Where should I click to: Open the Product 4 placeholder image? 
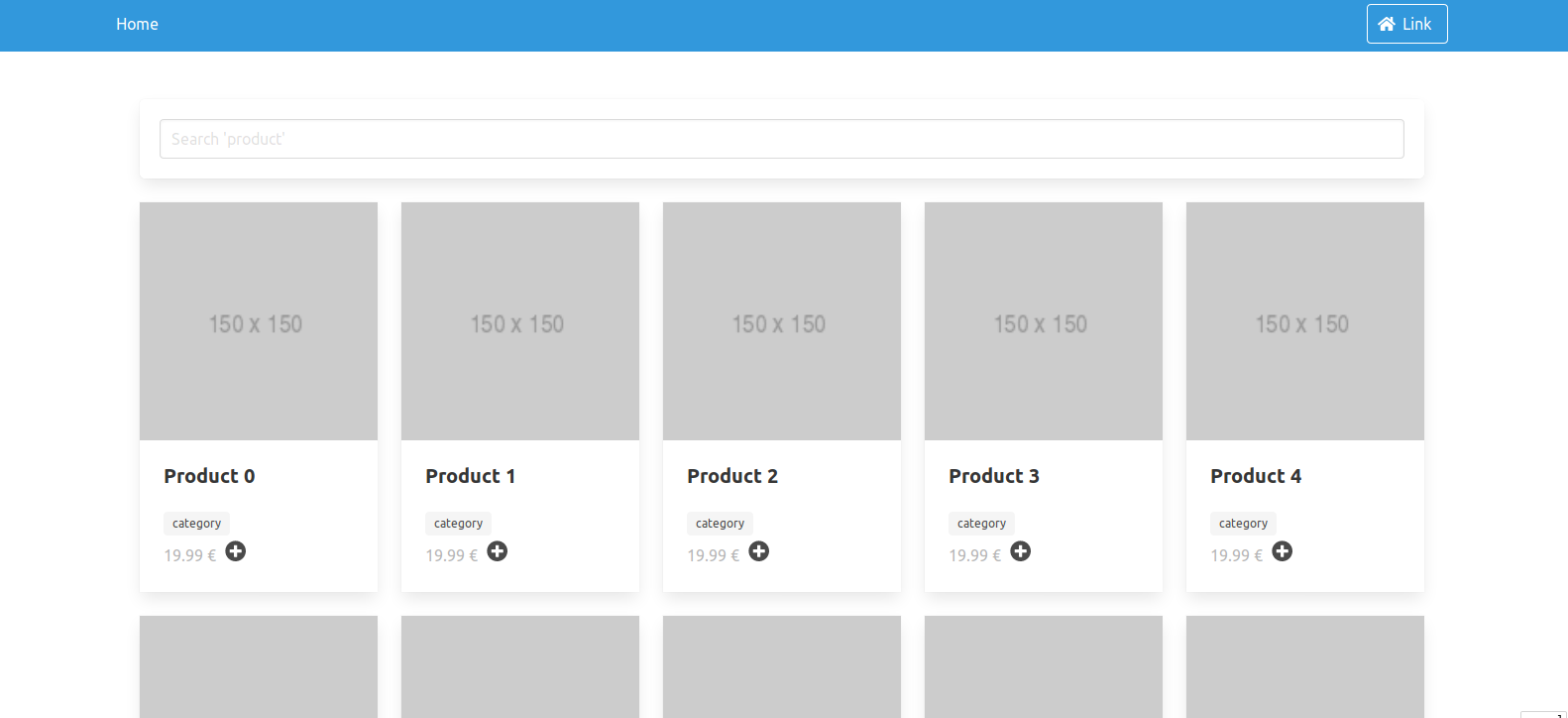pyautogui.click(x=1305, y=321)
